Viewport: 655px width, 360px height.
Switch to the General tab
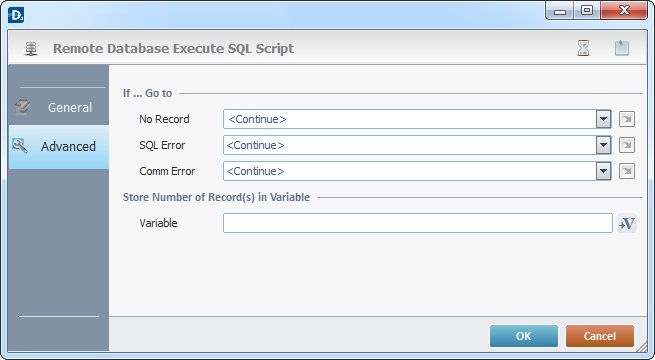point(58,107)
